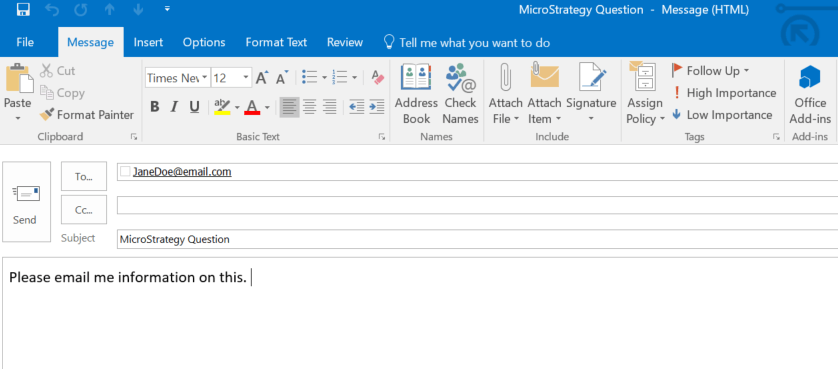The height and width of the screenshot is (369, 838).
Task: Open Customize Quick Access Toolbar dropdown
Action: point(167,9)
